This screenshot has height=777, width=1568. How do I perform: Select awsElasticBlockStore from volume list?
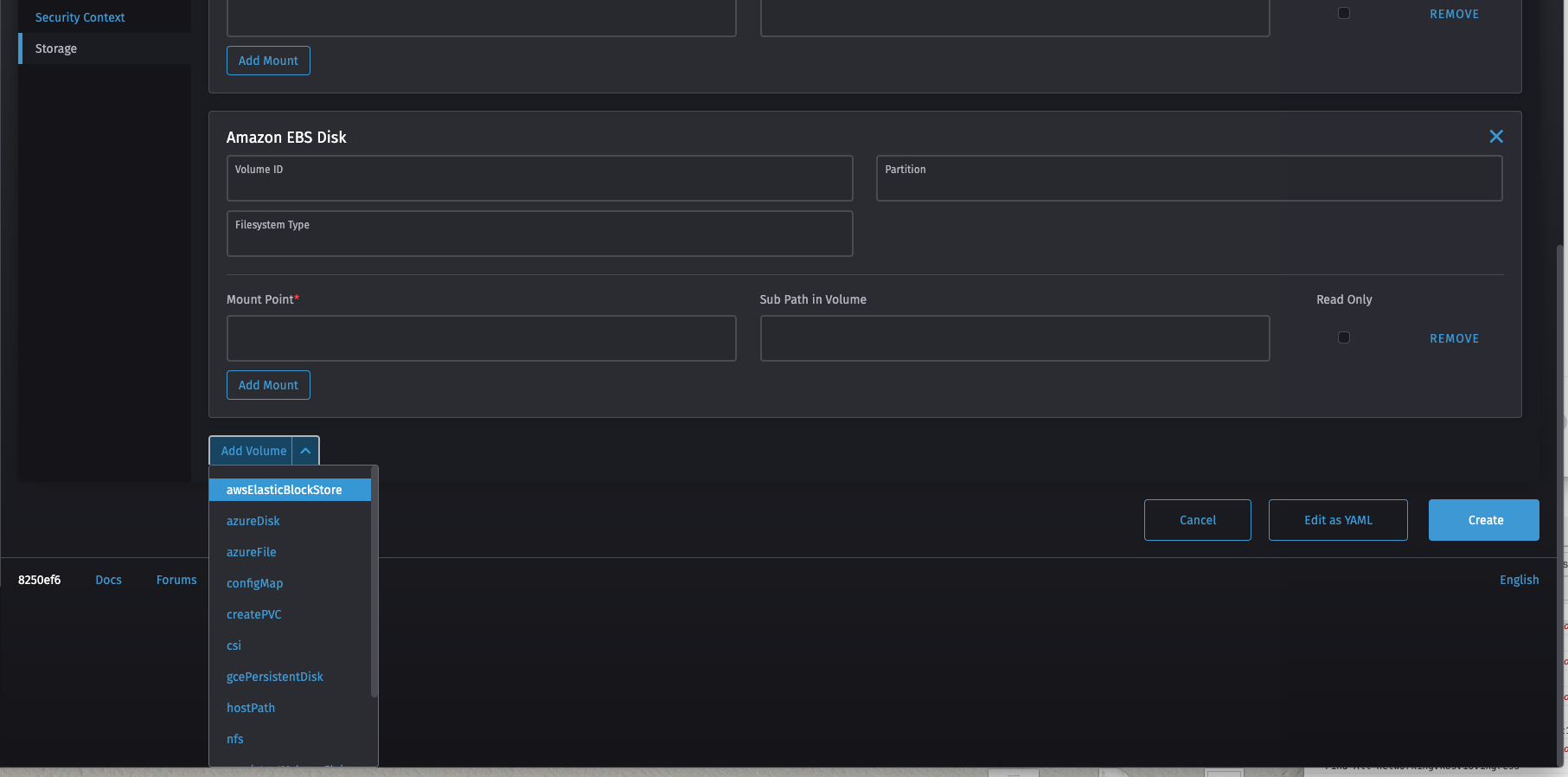[x=290, y=490]
